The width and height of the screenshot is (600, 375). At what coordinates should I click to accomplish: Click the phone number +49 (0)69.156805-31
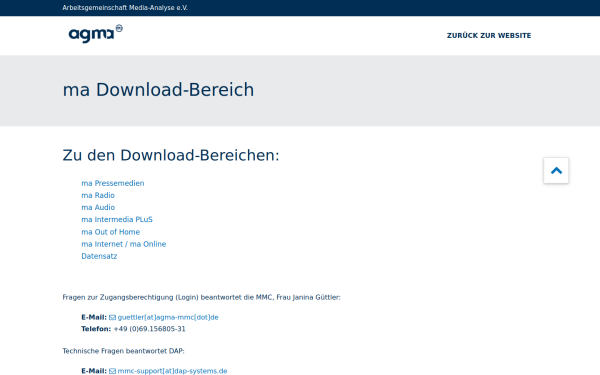click(x=150, y=329)
